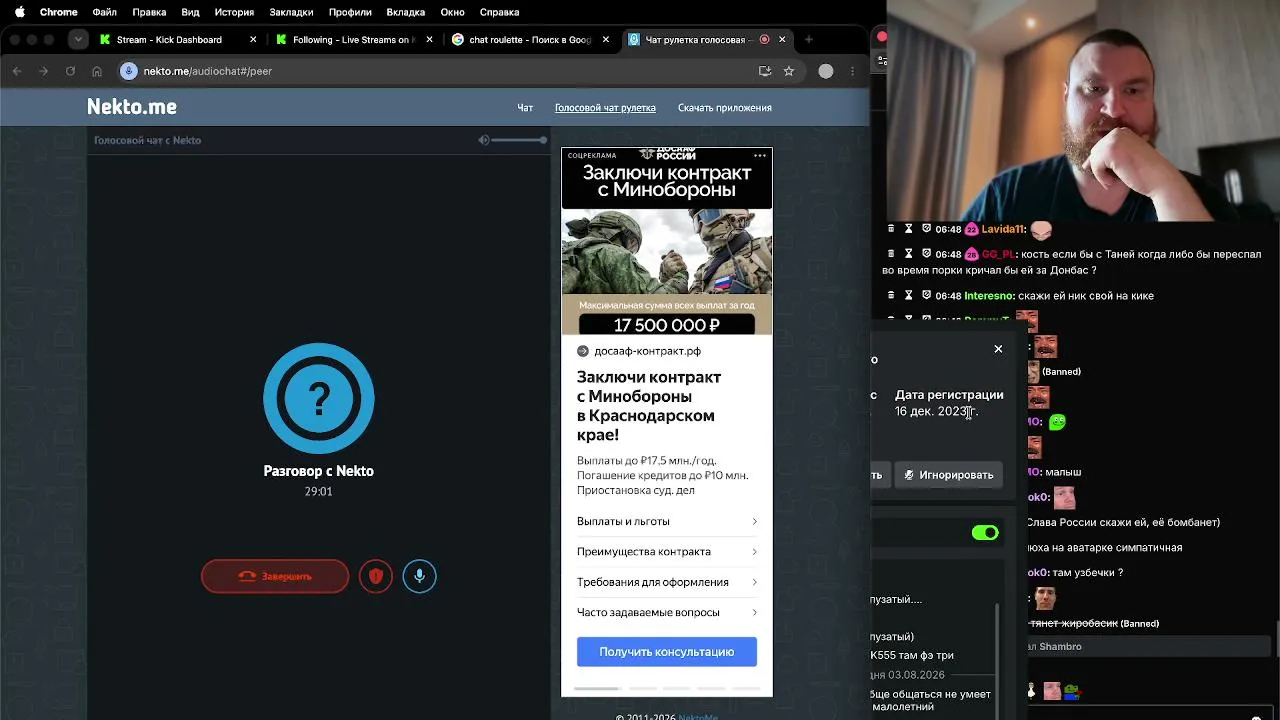Close the Stream - Kick Dashboard tab
This screenshot has width=1280, height=720.
(254, 40)
